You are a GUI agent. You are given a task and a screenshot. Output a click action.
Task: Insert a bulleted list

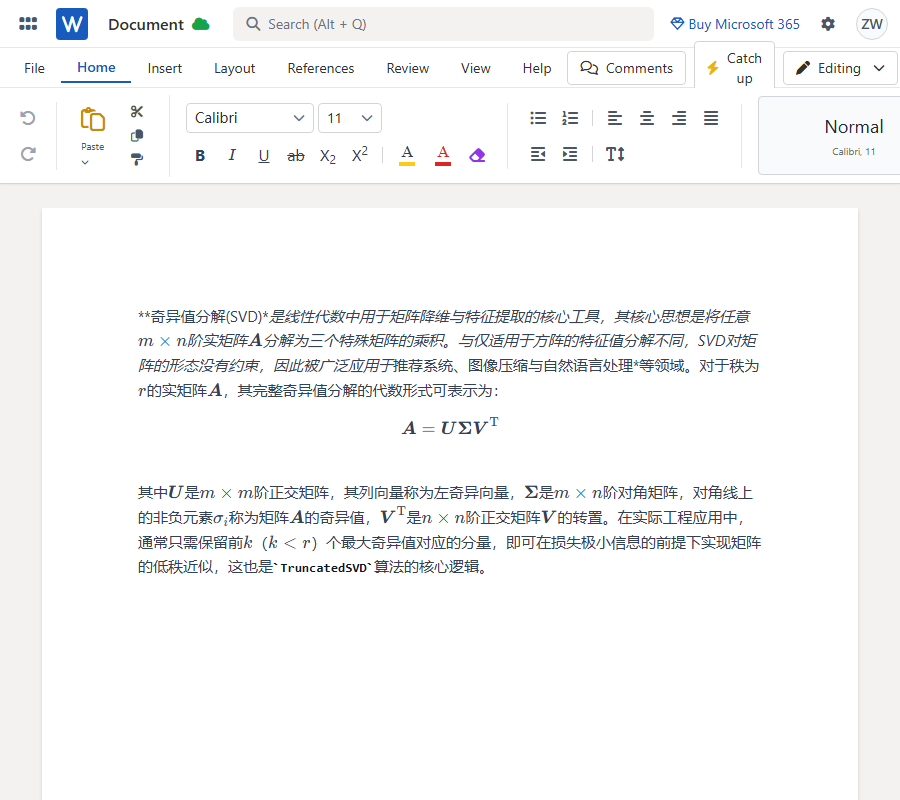click(x=538, y=118)
